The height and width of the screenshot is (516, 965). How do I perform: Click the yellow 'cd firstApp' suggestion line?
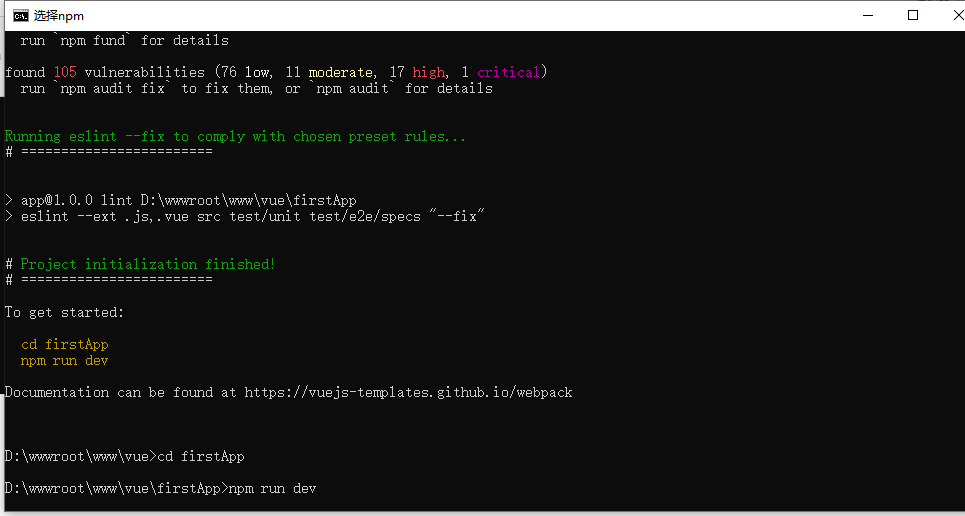[x=65, y=344]
